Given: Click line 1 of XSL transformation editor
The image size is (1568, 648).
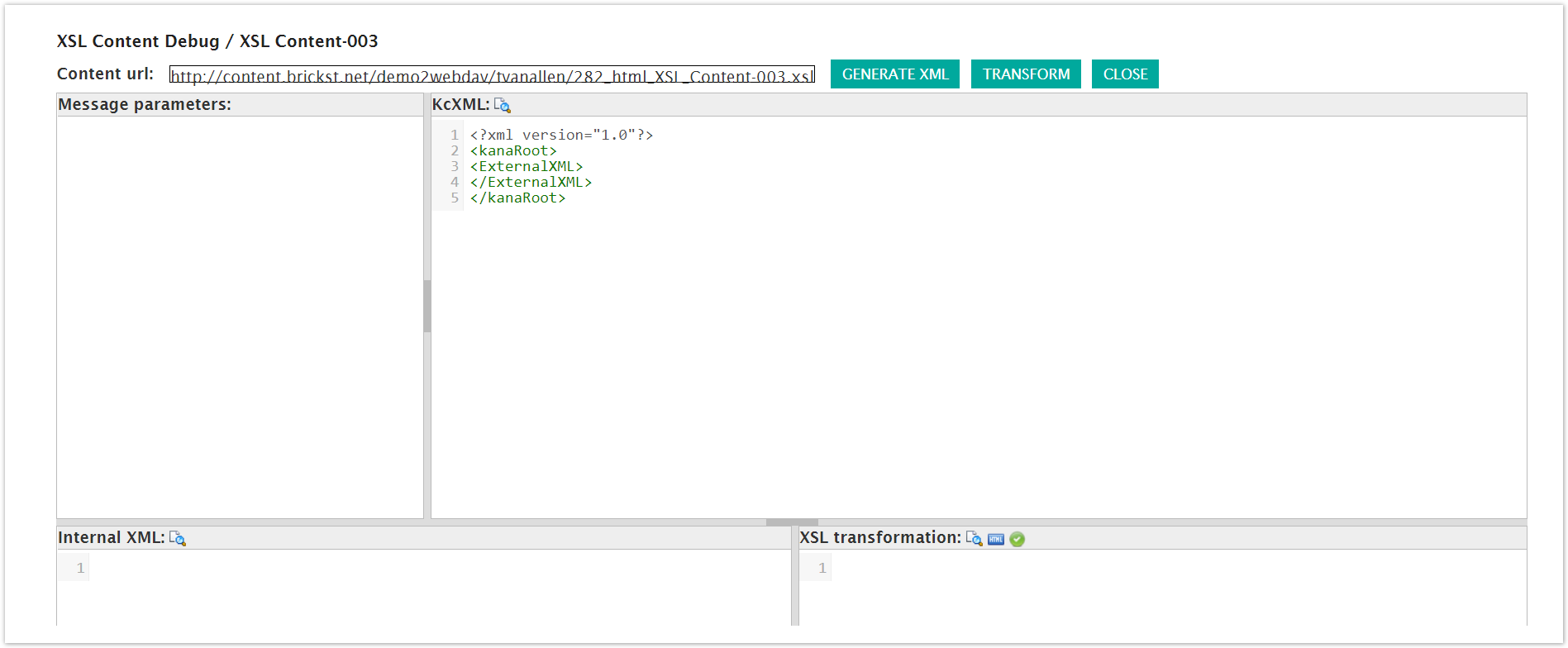Looking at the screenshot, I should pos(1179,568).
